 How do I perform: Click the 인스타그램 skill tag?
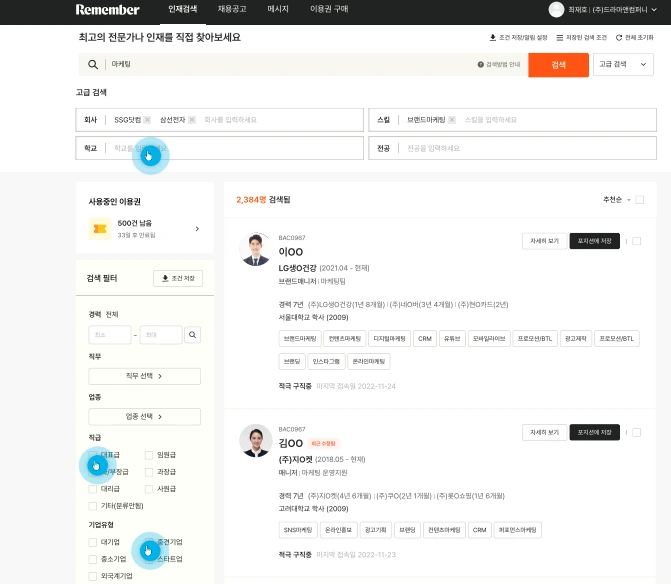pos(326,362)
